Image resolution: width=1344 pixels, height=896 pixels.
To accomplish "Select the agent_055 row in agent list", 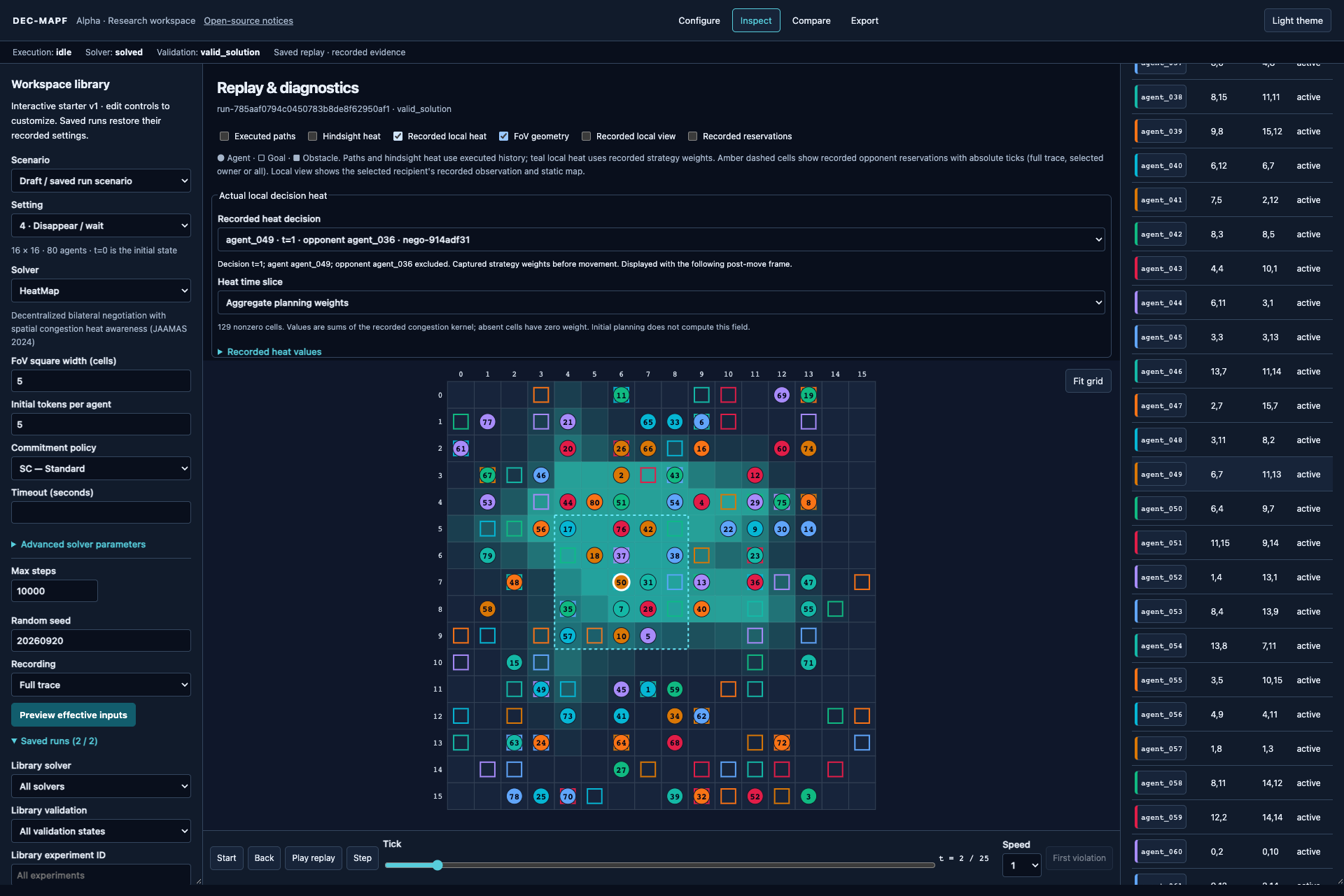I will pos(1232,680).
